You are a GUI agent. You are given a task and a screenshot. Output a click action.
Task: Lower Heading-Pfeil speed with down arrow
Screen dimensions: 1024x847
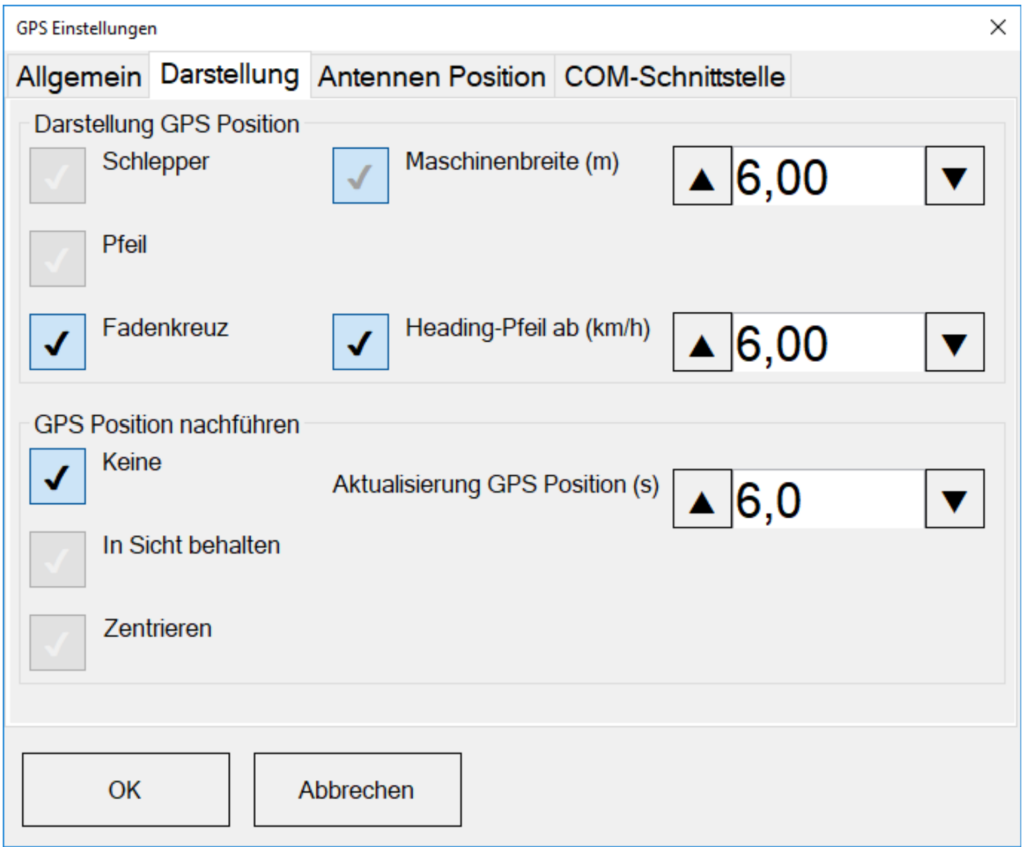pyautogui.click(x=955, y=343)
